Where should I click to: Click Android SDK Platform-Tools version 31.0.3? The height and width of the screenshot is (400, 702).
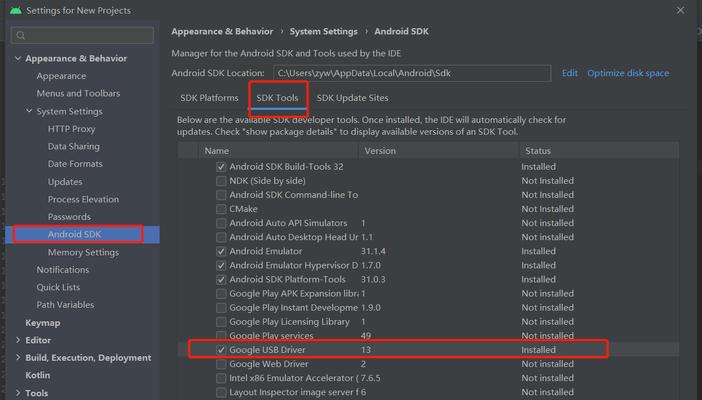click(x=373, y=280)
